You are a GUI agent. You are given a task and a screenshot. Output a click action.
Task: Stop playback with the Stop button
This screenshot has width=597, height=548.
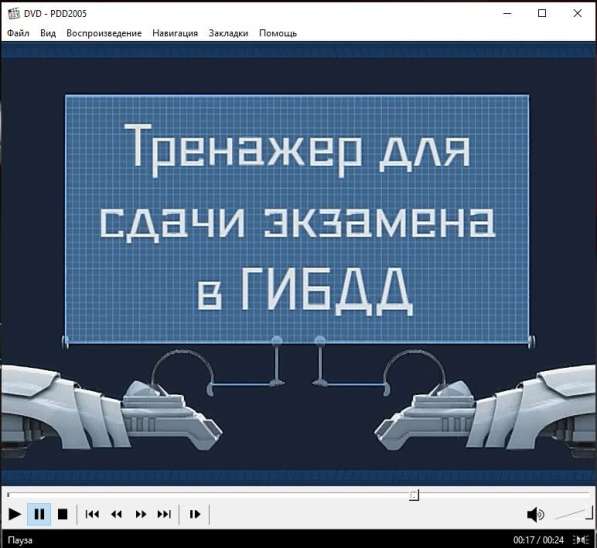coord(62,514)
